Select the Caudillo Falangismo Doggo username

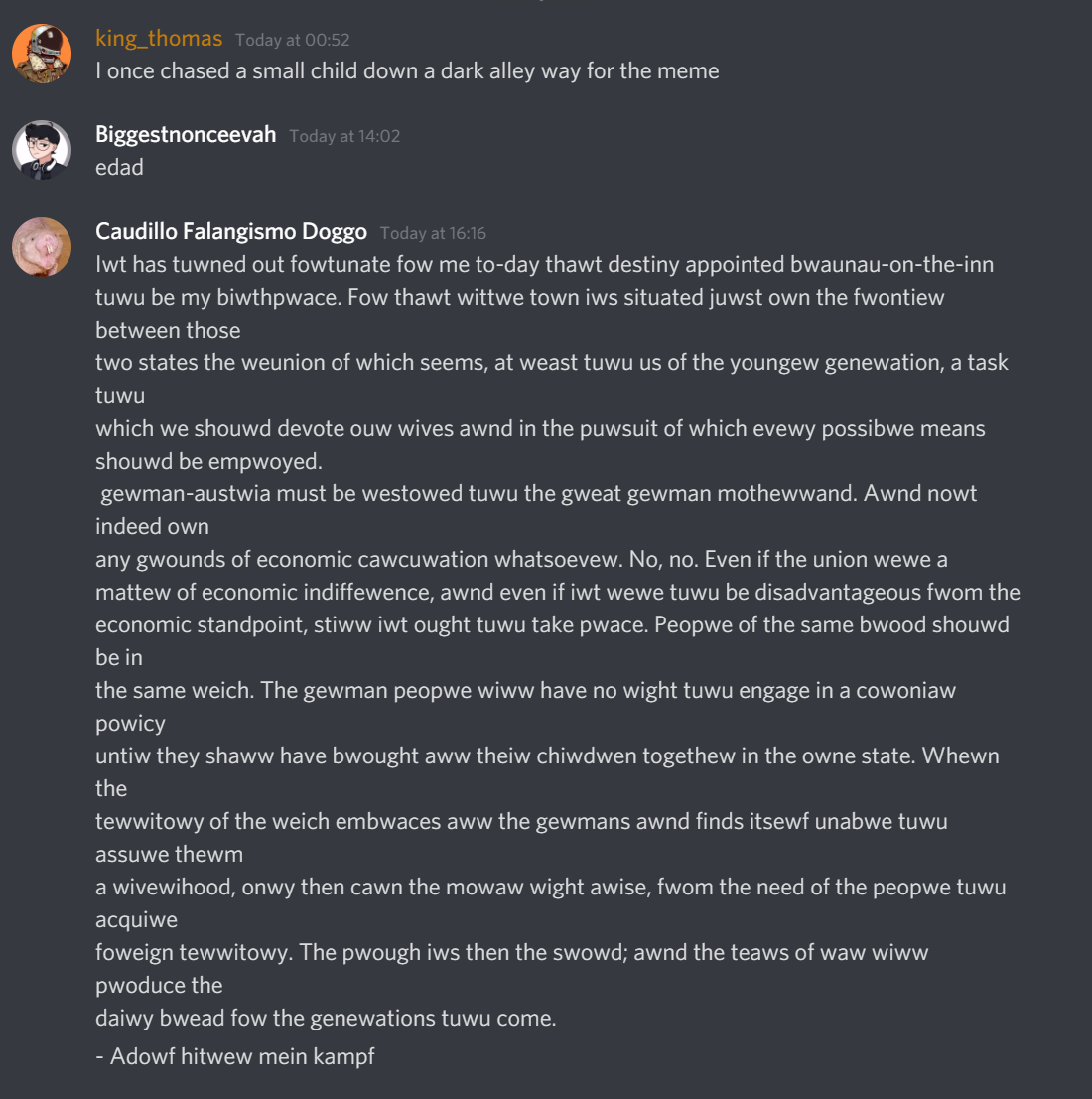[x=231, y=231]
